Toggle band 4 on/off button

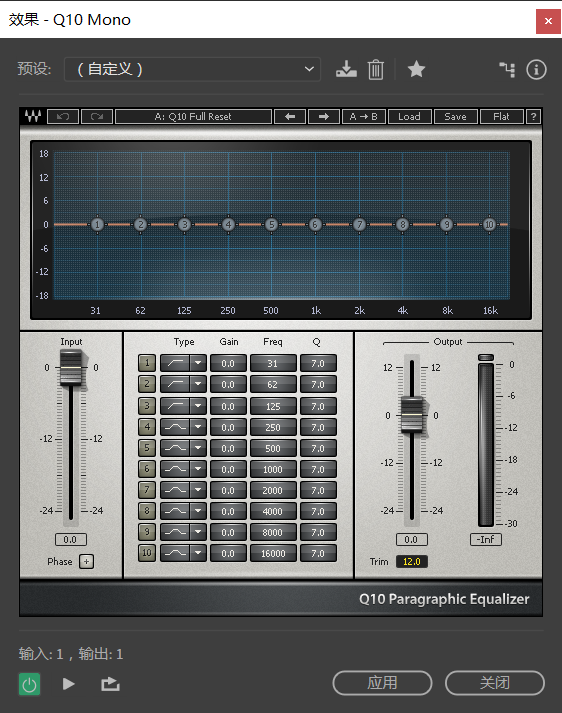pyautogui.click(x=147, y=427)
